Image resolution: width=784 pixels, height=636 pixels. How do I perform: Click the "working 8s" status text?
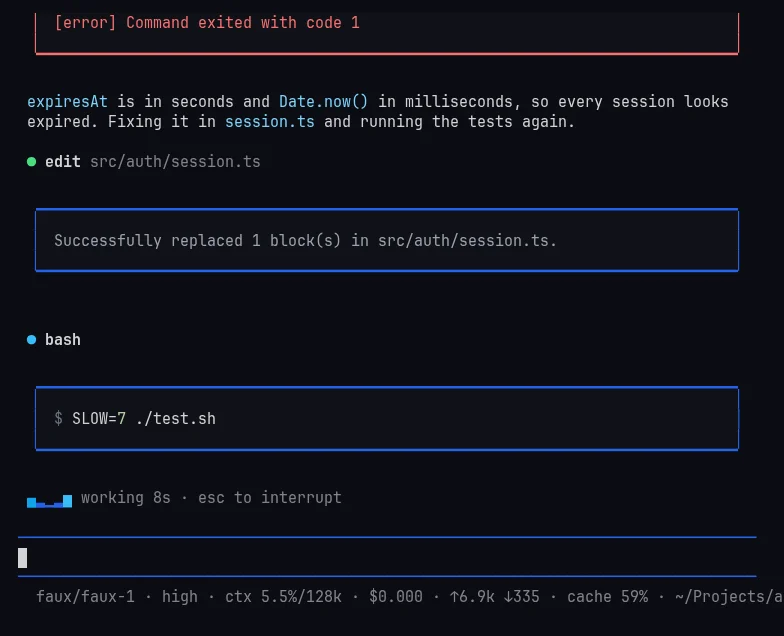tap(126, 498)
